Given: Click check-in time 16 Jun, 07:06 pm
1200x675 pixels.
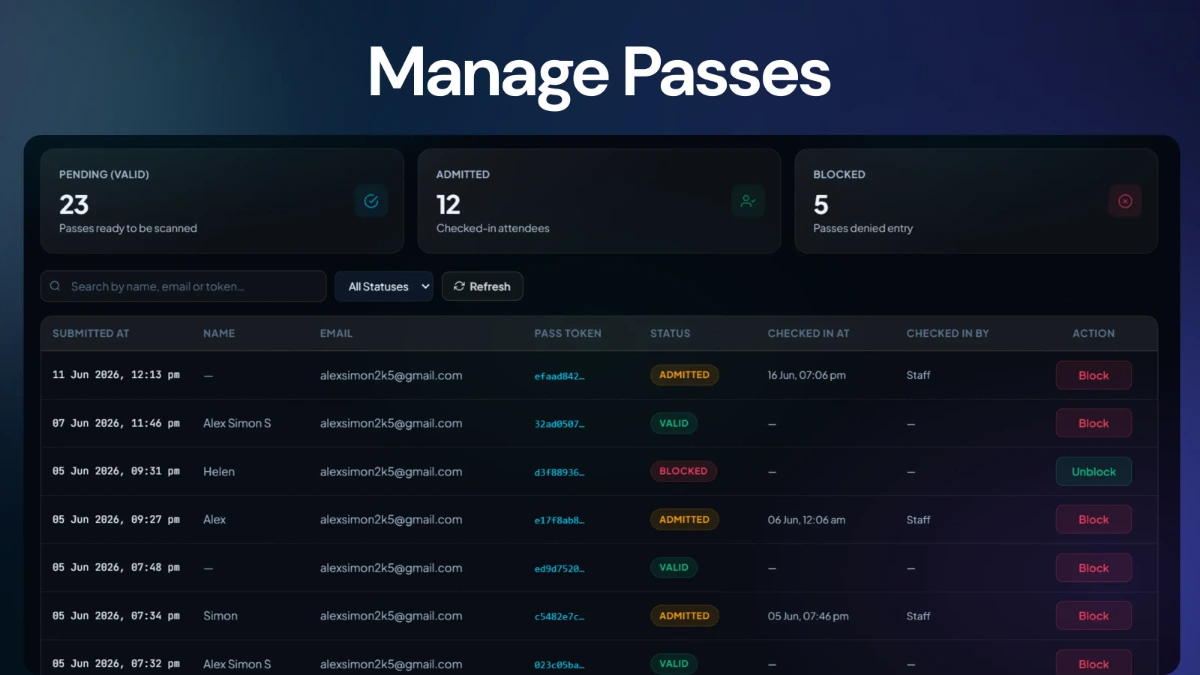Looking at the screenshot, I should (807, 375).
